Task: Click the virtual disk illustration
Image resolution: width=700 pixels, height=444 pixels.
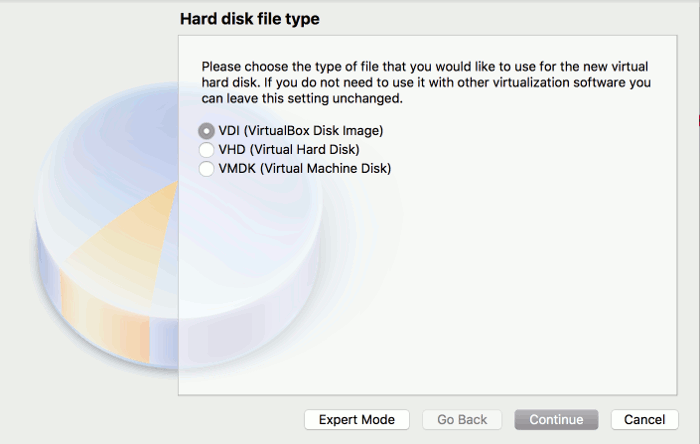Action: point(179,225)
